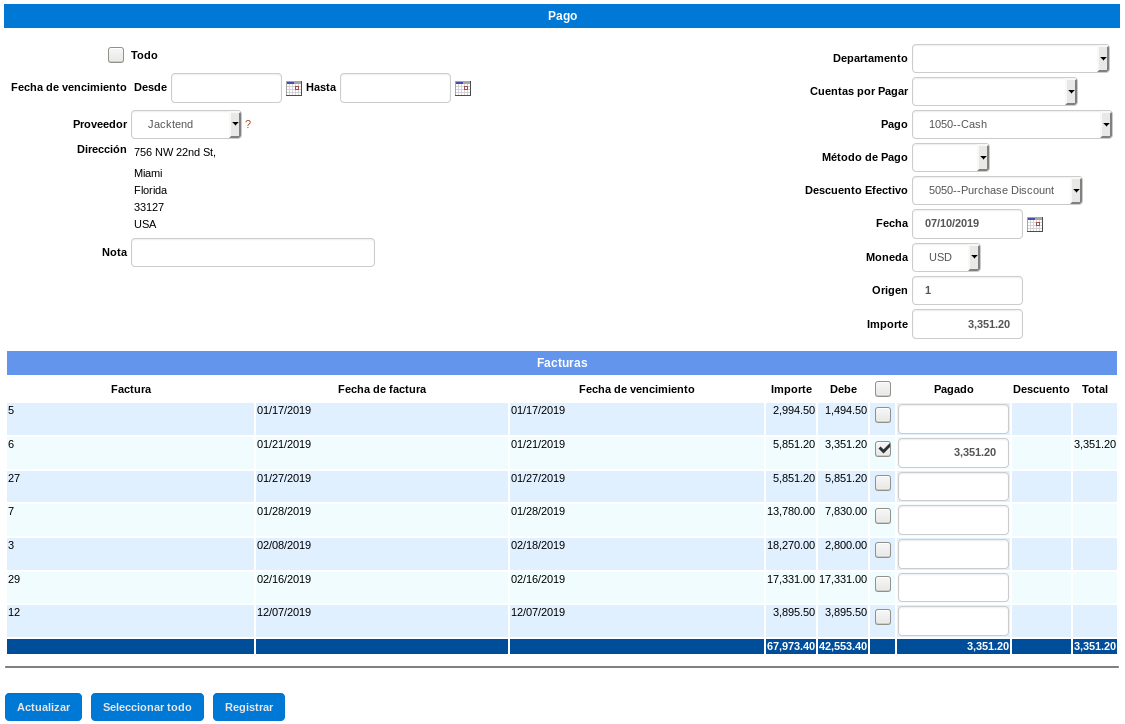Click the Debe column header

[x=843, y=389]
